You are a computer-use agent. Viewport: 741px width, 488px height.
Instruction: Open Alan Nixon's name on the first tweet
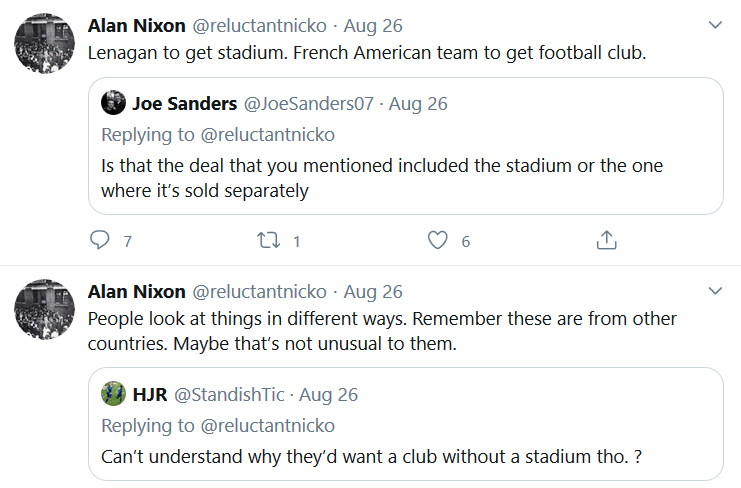coord(137,25)
